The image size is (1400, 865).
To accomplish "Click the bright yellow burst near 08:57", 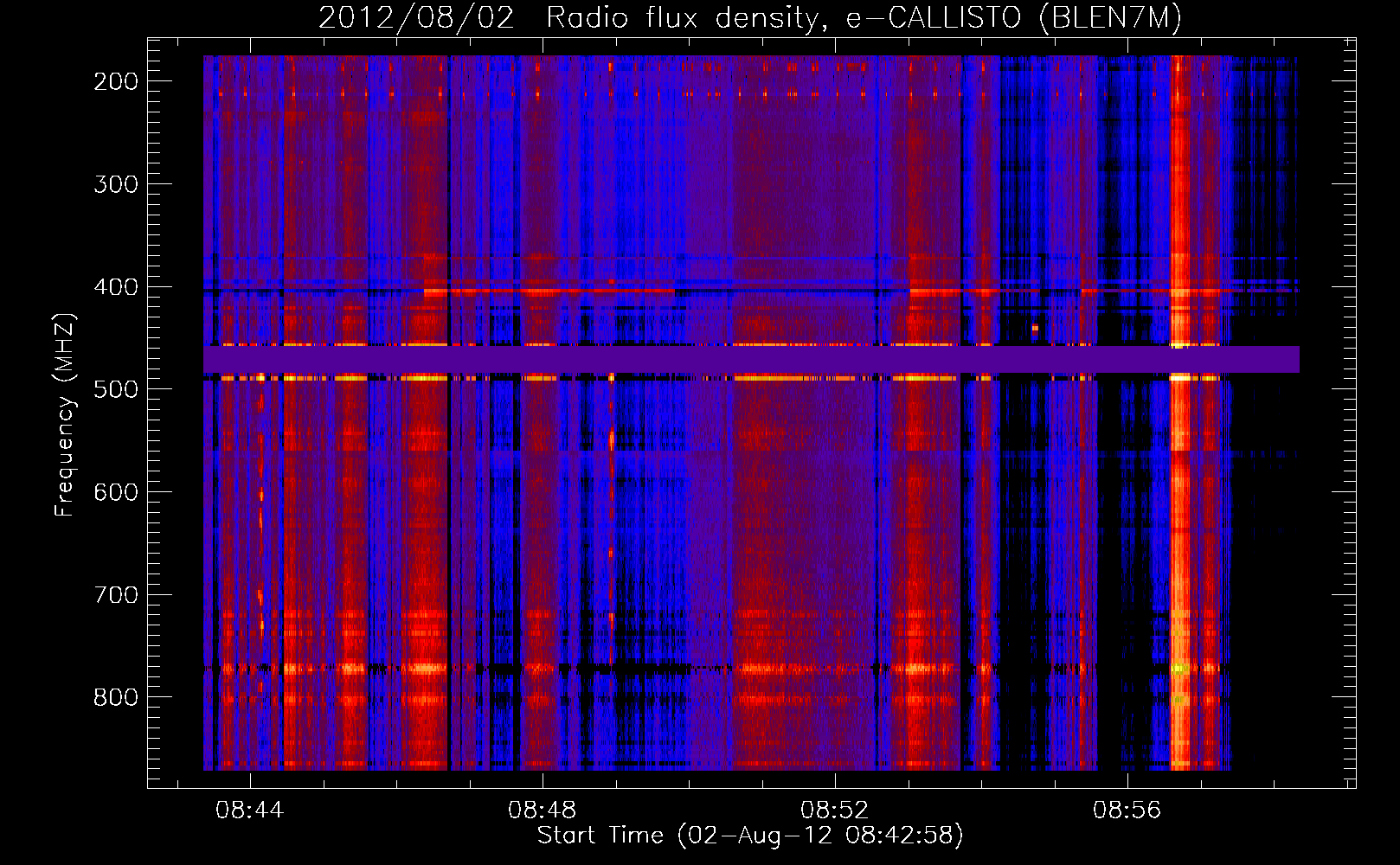I will 1181,413.
